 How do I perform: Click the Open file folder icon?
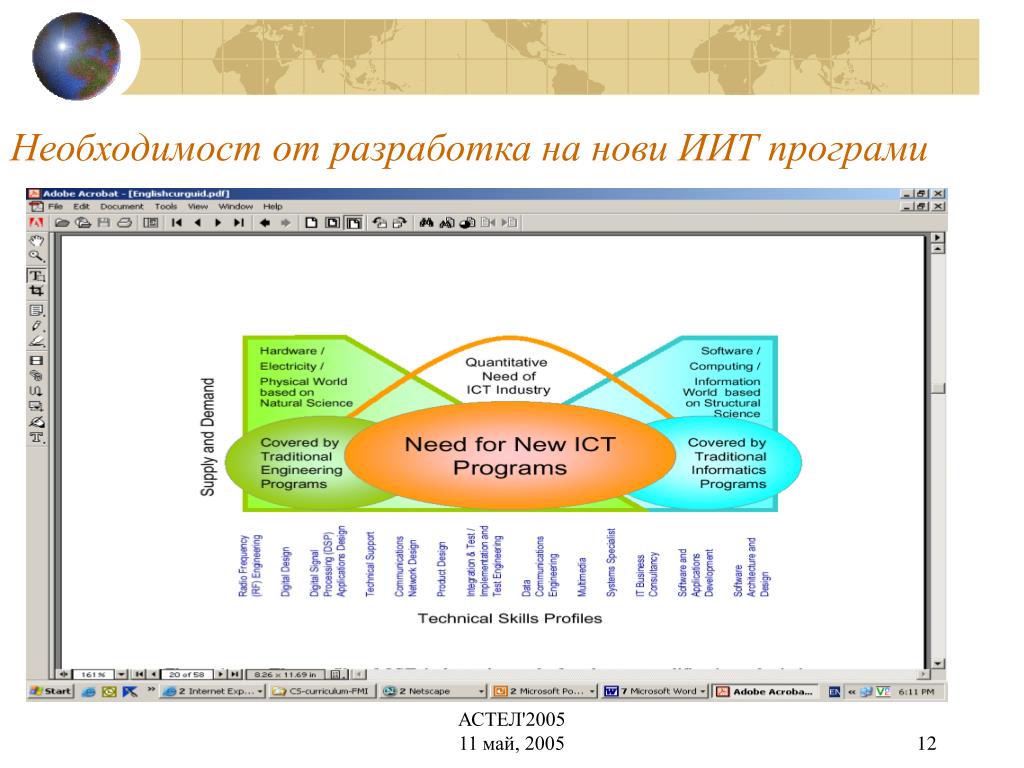click(x=62, y=223)
